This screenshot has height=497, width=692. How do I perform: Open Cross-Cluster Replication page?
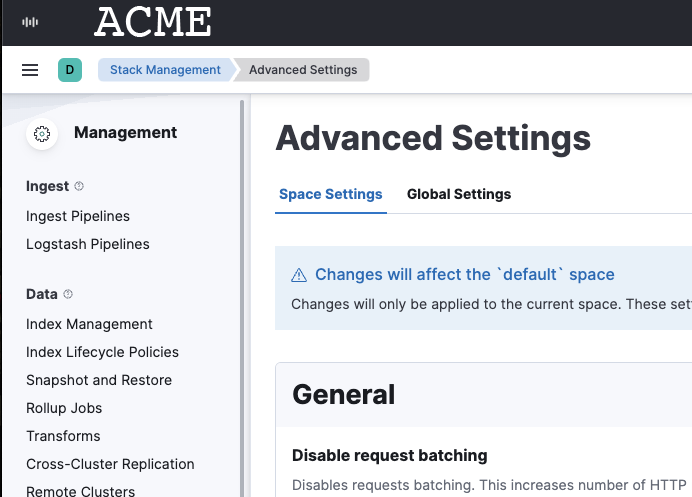(x=110, y=464)
